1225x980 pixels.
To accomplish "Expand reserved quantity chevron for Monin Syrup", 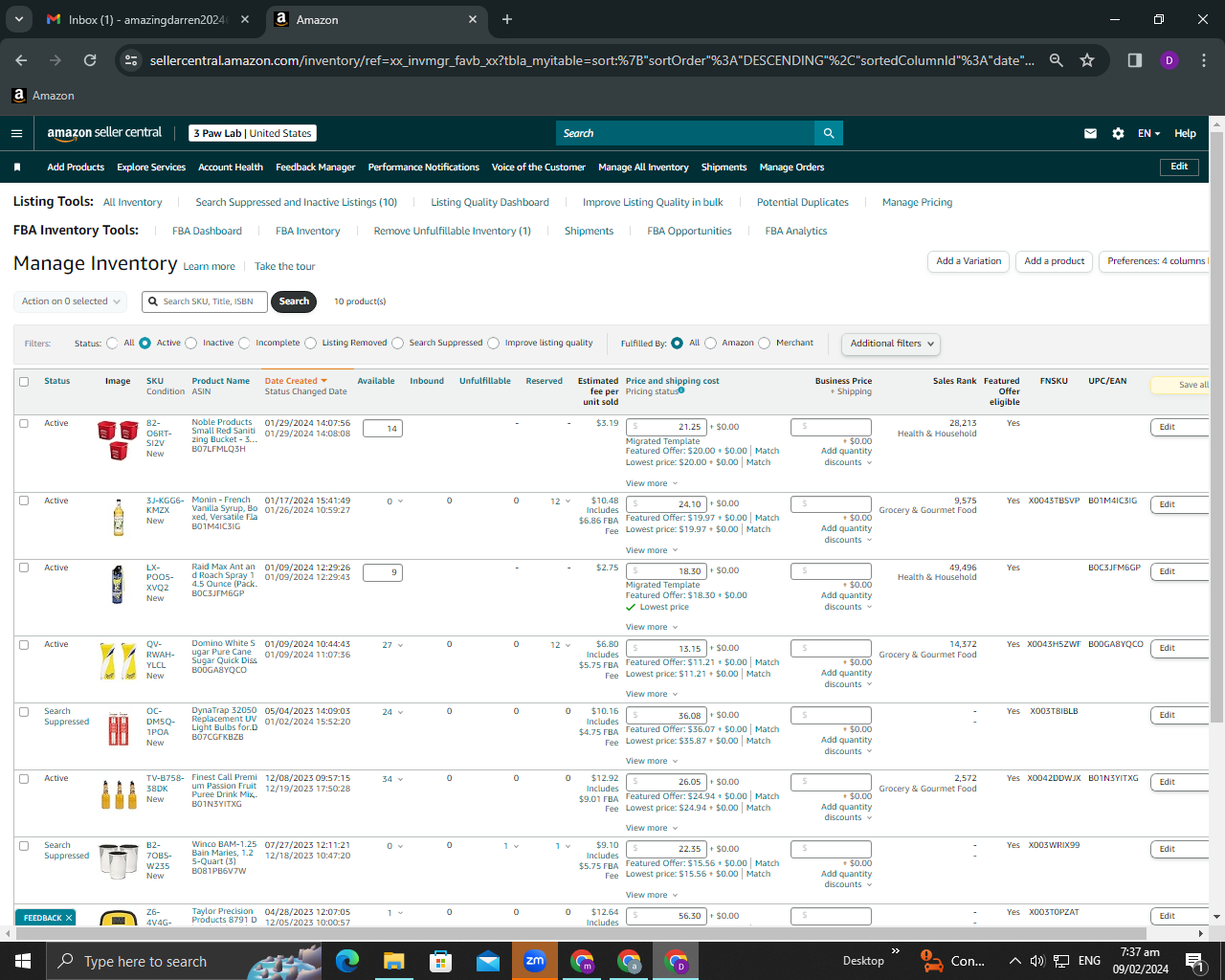I will pyautogui.click(x=568, y=501).
